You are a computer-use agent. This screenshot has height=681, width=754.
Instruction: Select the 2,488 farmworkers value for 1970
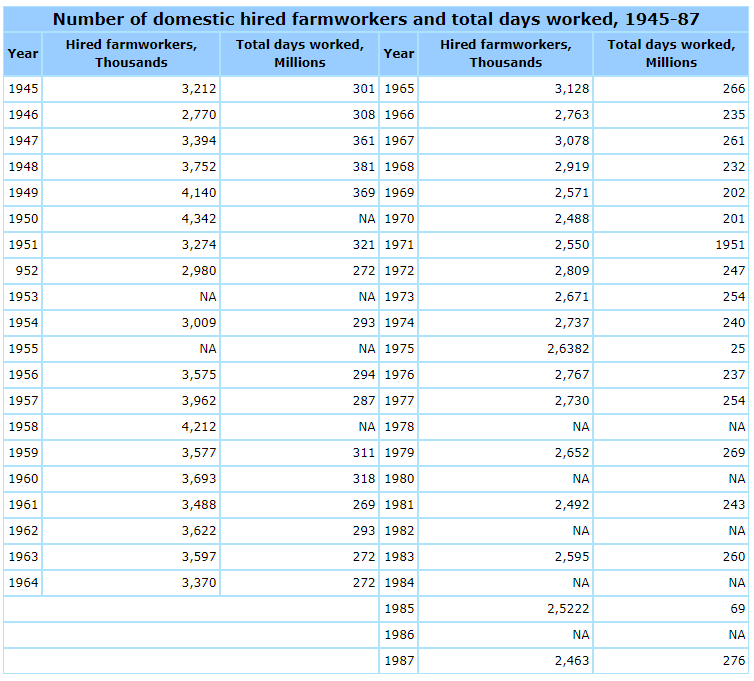tap(571, 219)
